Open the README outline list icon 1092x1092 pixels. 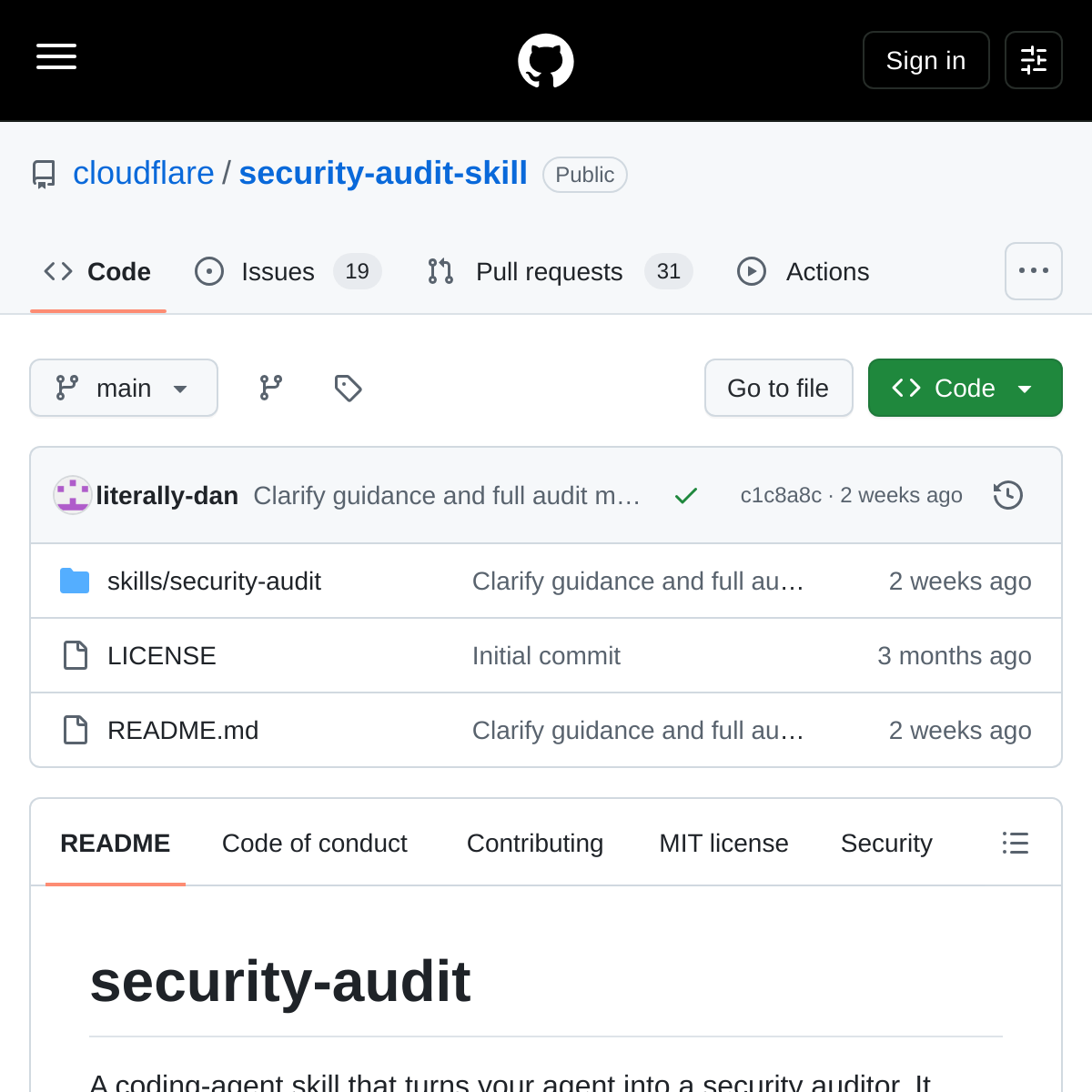(x=1016, y=843)
